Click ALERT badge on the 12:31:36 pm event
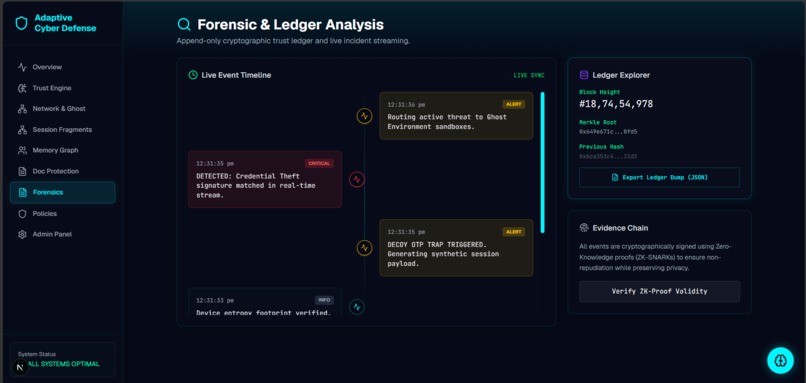Image resolution: width=806 pixels, height=383 pixels. pos(514,104)
